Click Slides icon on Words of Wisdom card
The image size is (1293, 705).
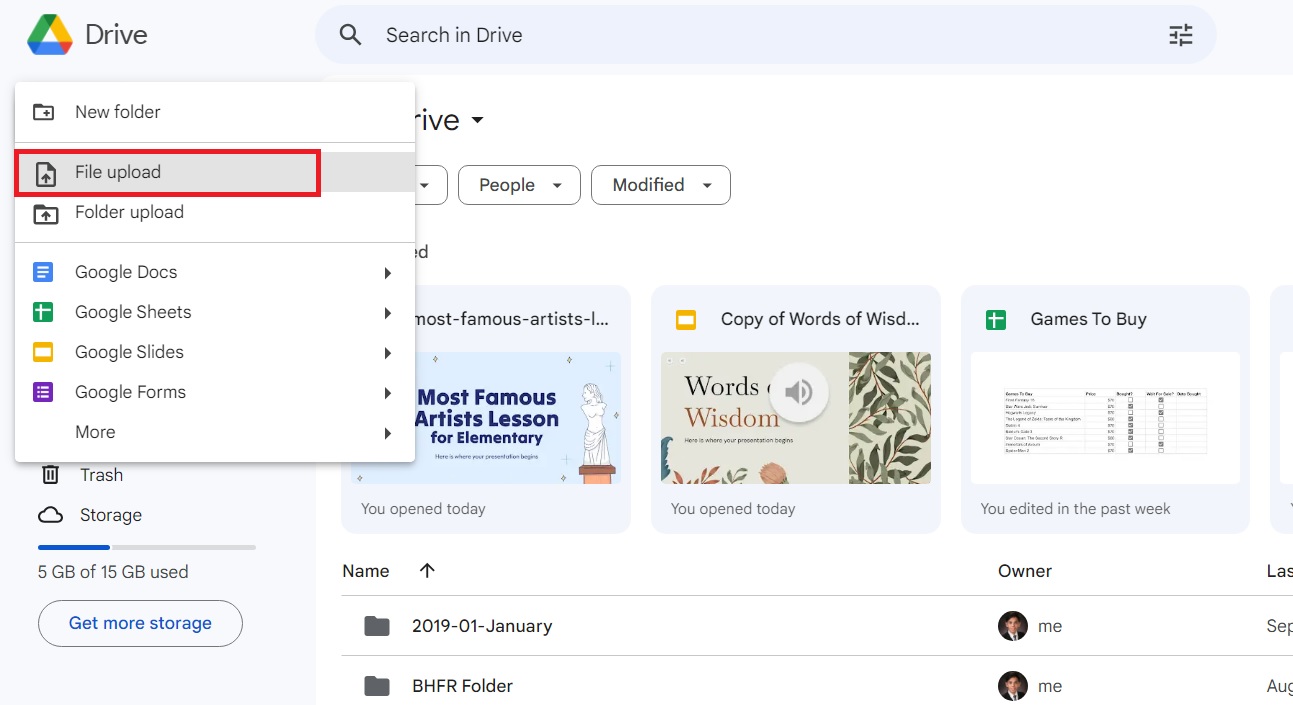(x=685, y=320)
